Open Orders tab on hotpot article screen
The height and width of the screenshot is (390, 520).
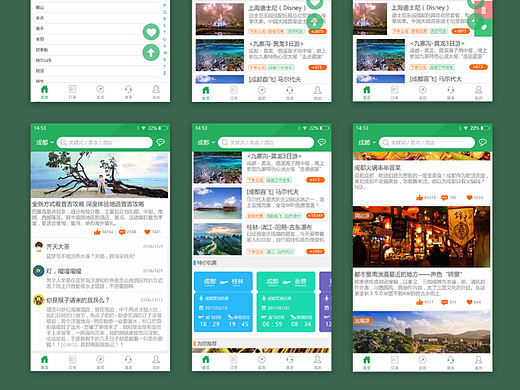click(395, 360)
